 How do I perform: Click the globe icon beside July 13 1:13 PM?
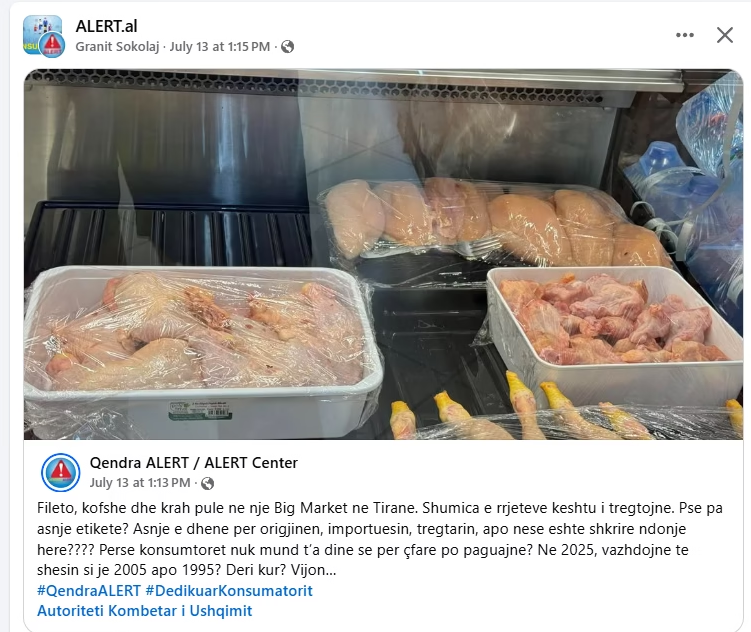tap(207, 483)
